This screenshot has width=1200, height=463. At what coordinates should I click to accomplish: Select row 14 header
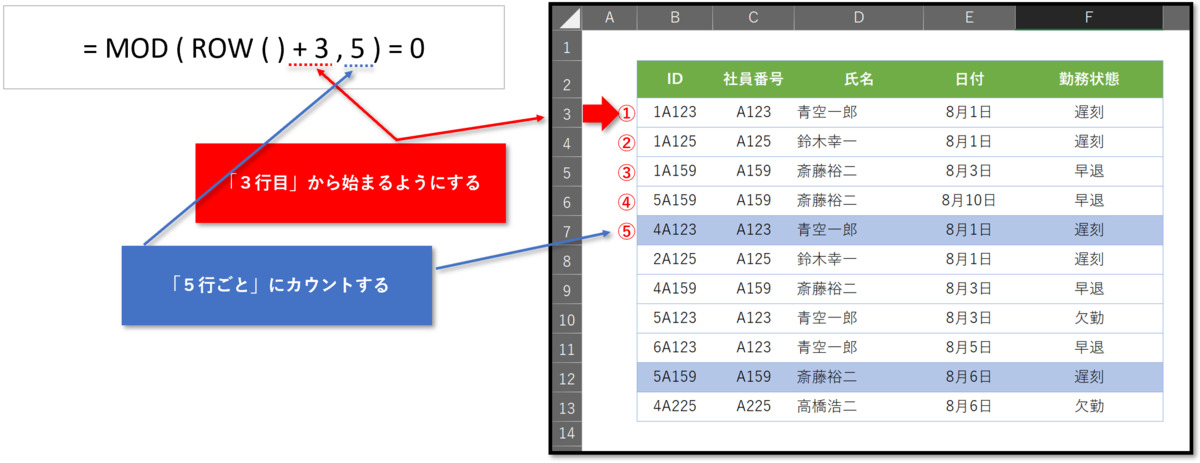[566, 434]
